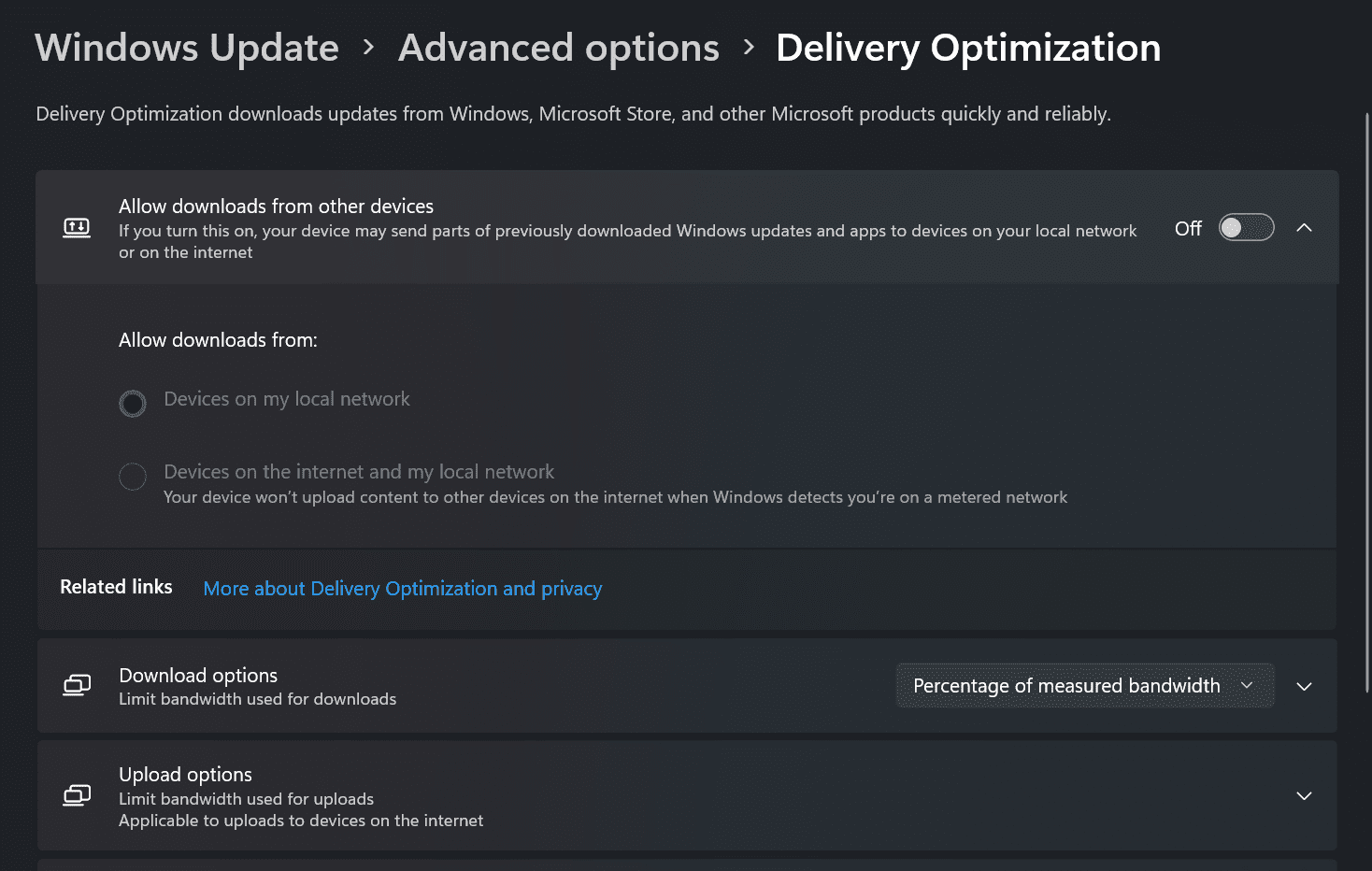Open the Percentage of measured bandwidth dropdown
The height and width of the screenshot is (871, 1372).
click(1084, 685)
